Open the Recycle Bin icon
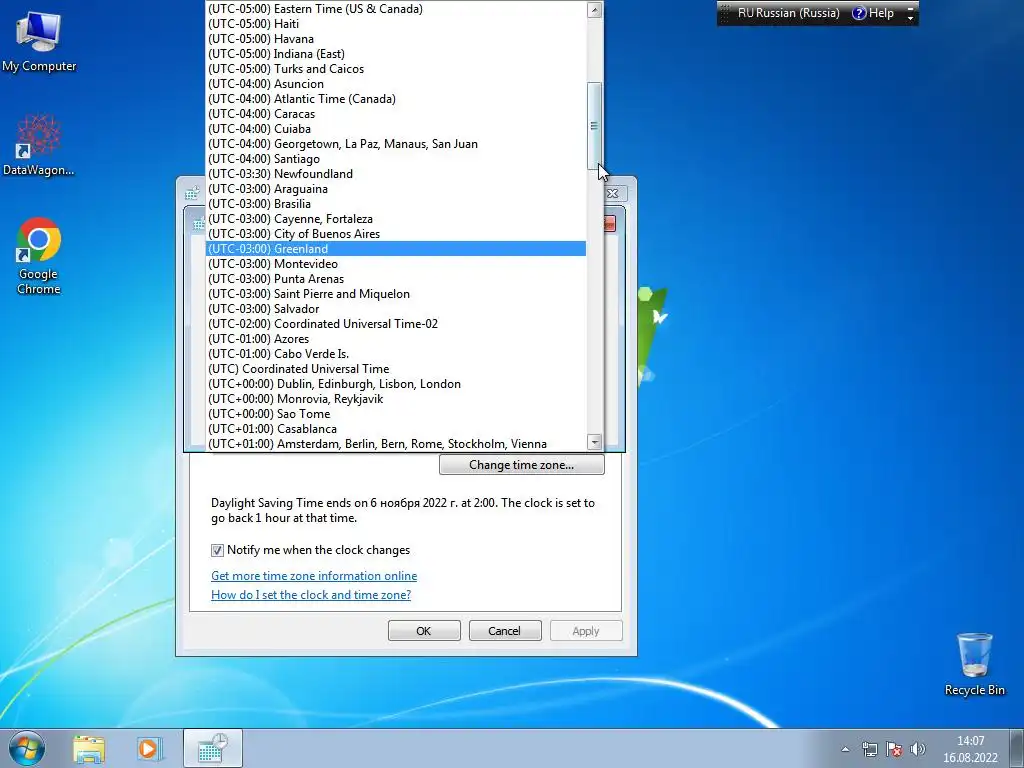This screenshot has width=1024, height=768. pos(974,664)
